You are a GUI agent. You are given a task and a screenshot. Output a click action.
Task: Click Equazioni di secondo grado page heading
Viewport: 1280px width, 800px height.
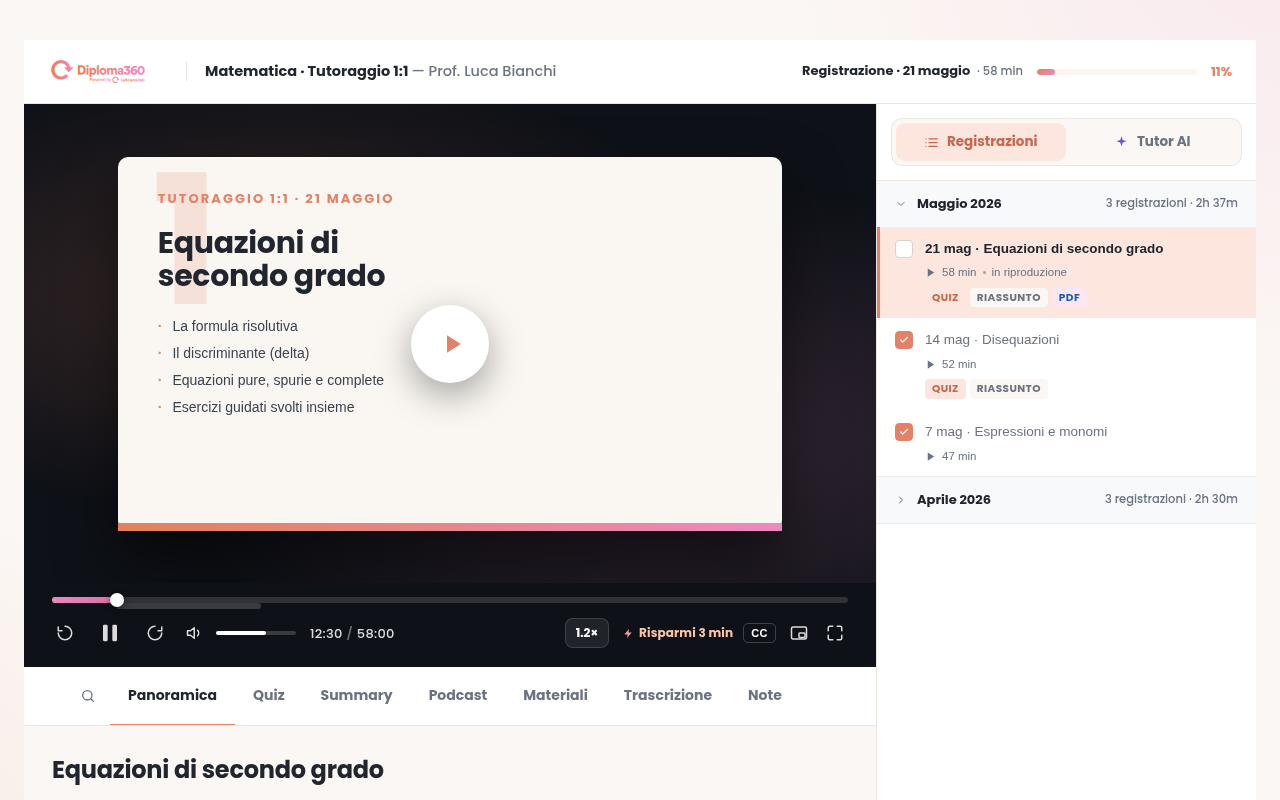(218, 770)
